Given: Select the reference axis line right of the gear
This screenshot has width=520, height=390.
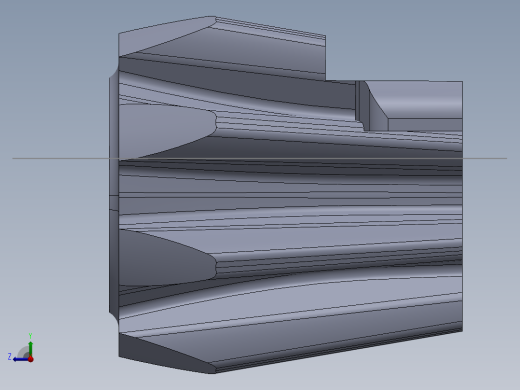Looking at the screenshot, I should coord(485,158).
